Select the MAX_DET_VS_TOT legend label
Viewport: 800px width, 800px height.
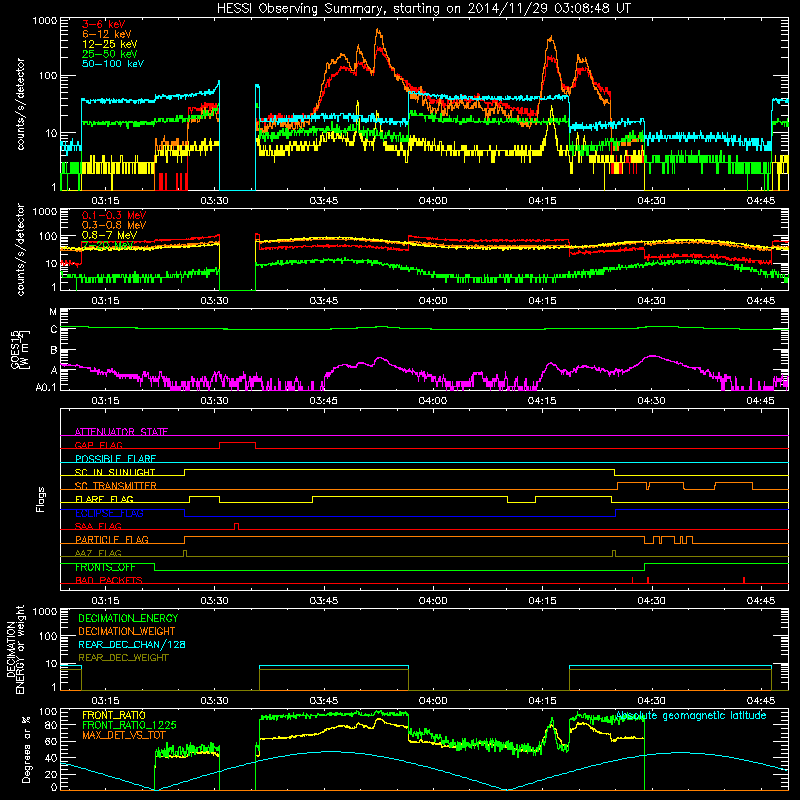[124, 735]
